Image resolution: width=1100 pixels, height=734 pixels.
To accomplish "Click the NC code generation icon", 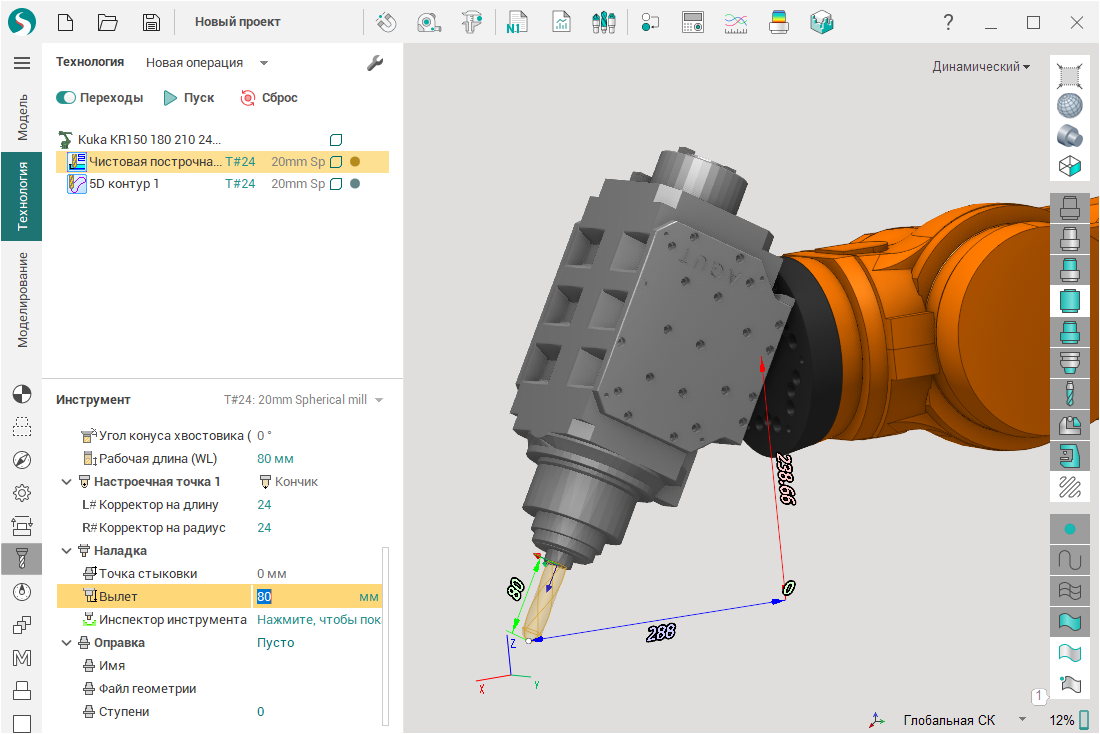I will click(517, 22).
